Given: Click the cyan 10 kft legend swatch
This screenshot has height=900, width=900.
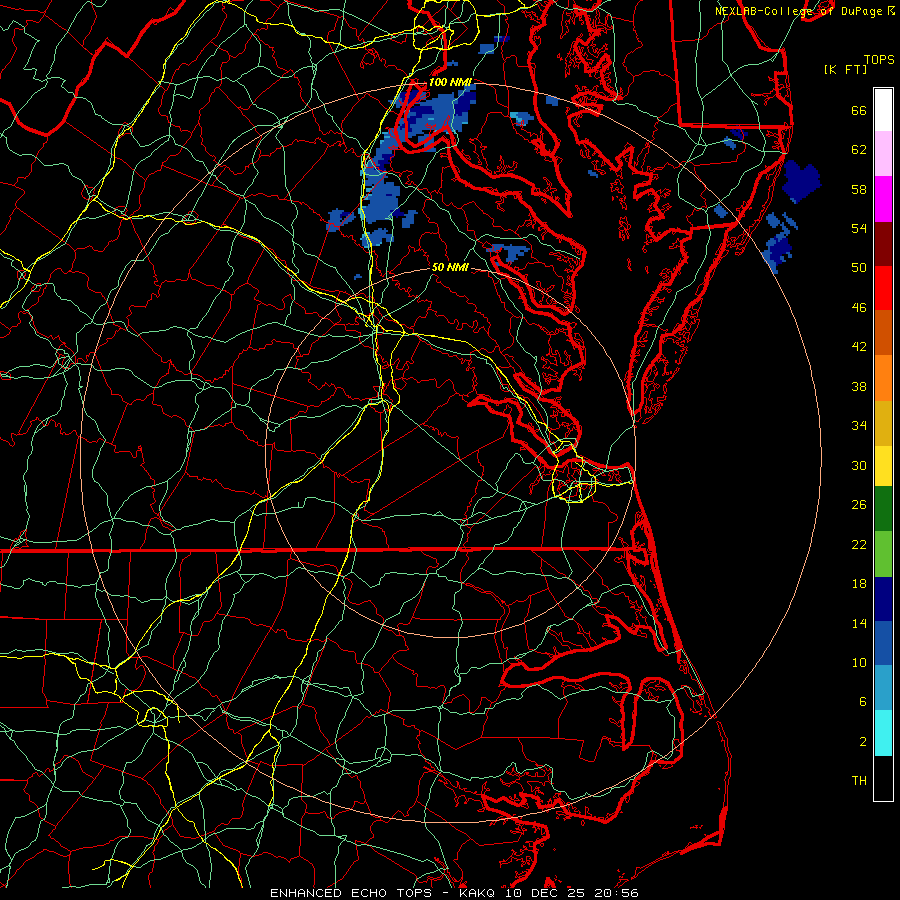Looking at the screenshot, I should (883, 733).
